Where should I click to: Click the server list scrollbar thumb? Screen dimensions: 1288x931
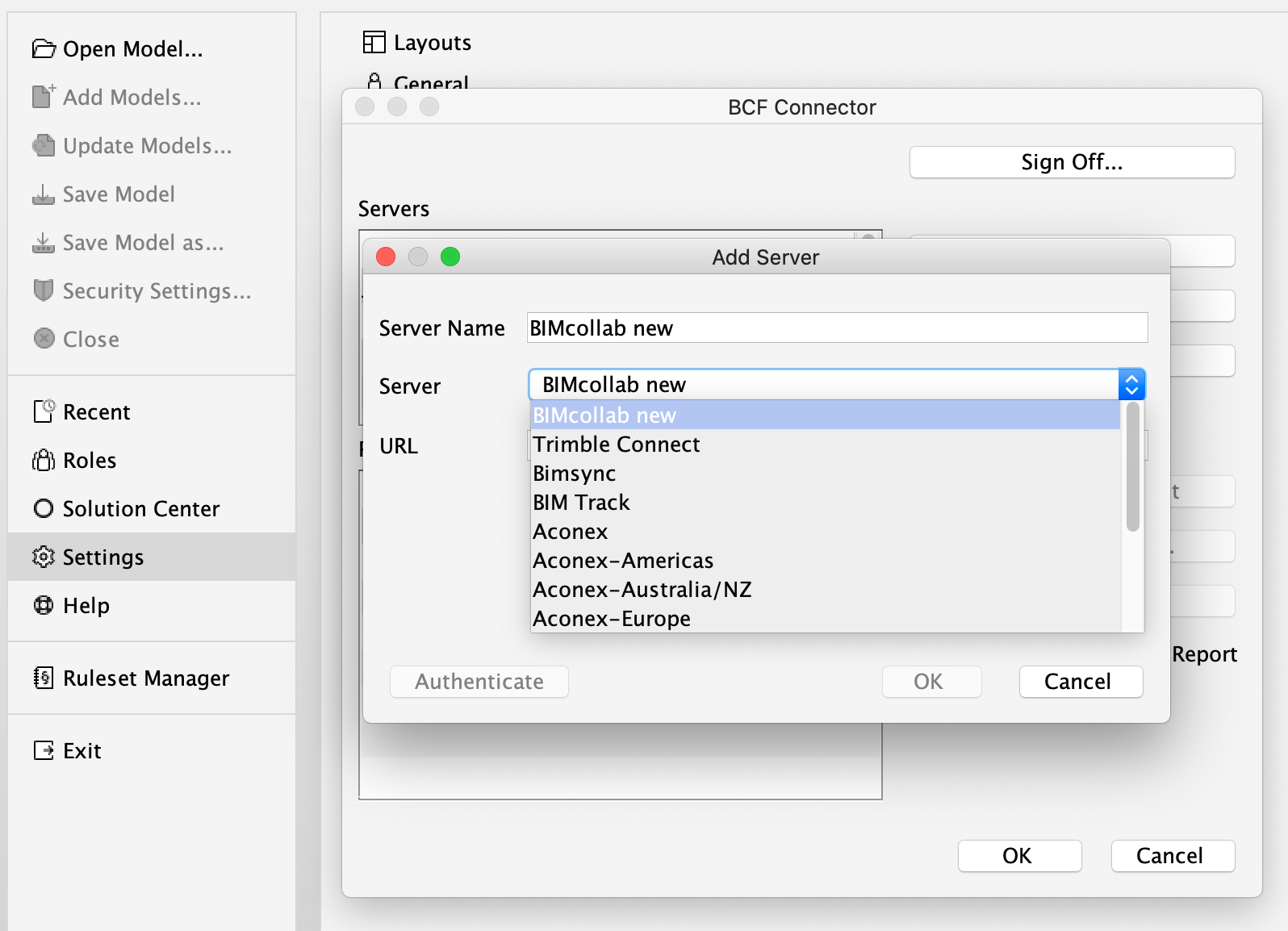(x=1133, y=467)
